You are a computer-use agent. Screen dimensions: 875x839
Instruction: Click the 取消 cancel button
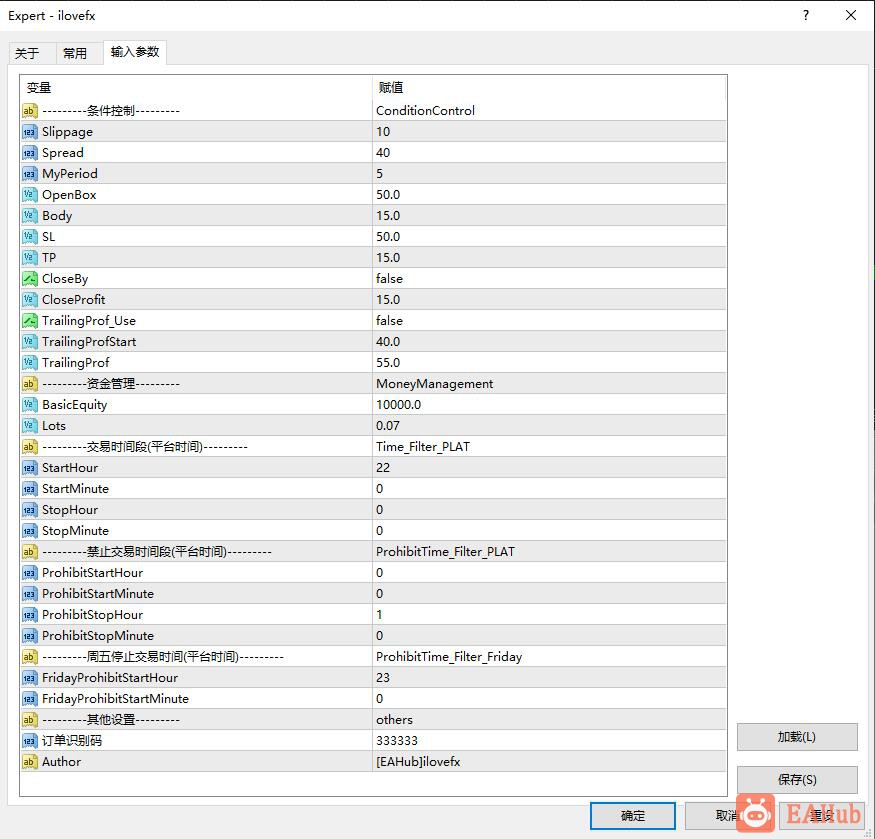pyautogui.click(x=727, y=816)
